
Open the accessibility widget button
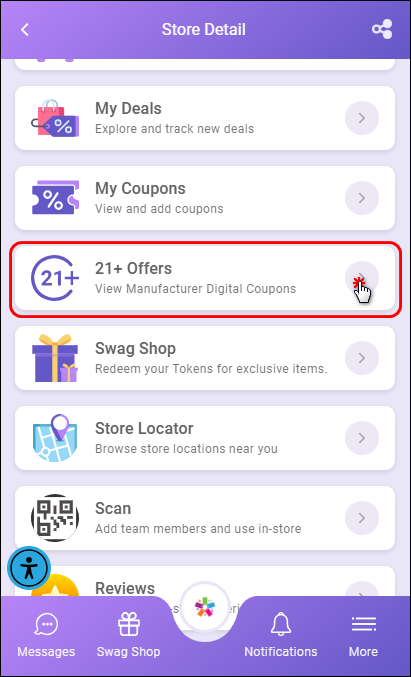point(29,568)
